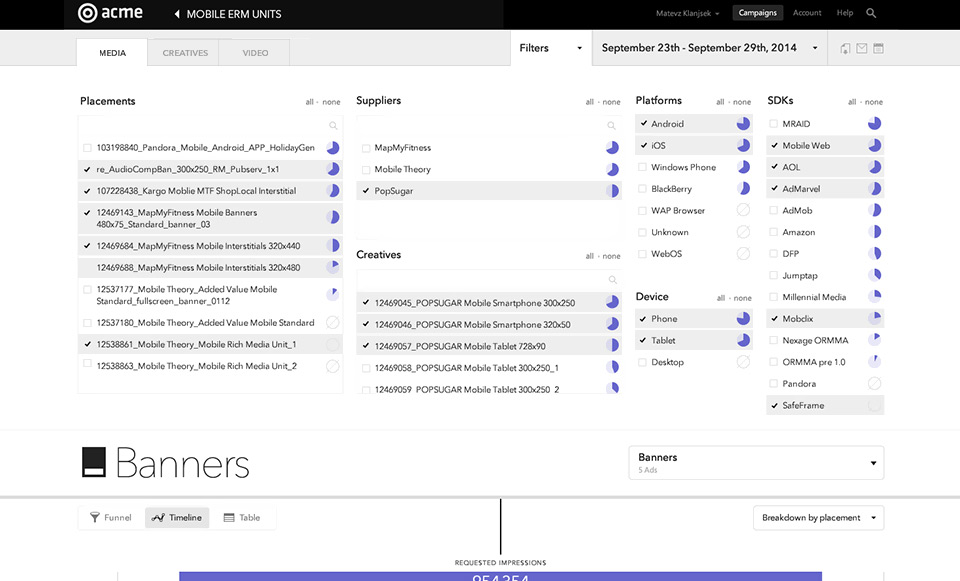Go back using arrow beside MOBILE ERM UNITS
The height and width of the screenshot is (581, 960).
coord(177,13)
